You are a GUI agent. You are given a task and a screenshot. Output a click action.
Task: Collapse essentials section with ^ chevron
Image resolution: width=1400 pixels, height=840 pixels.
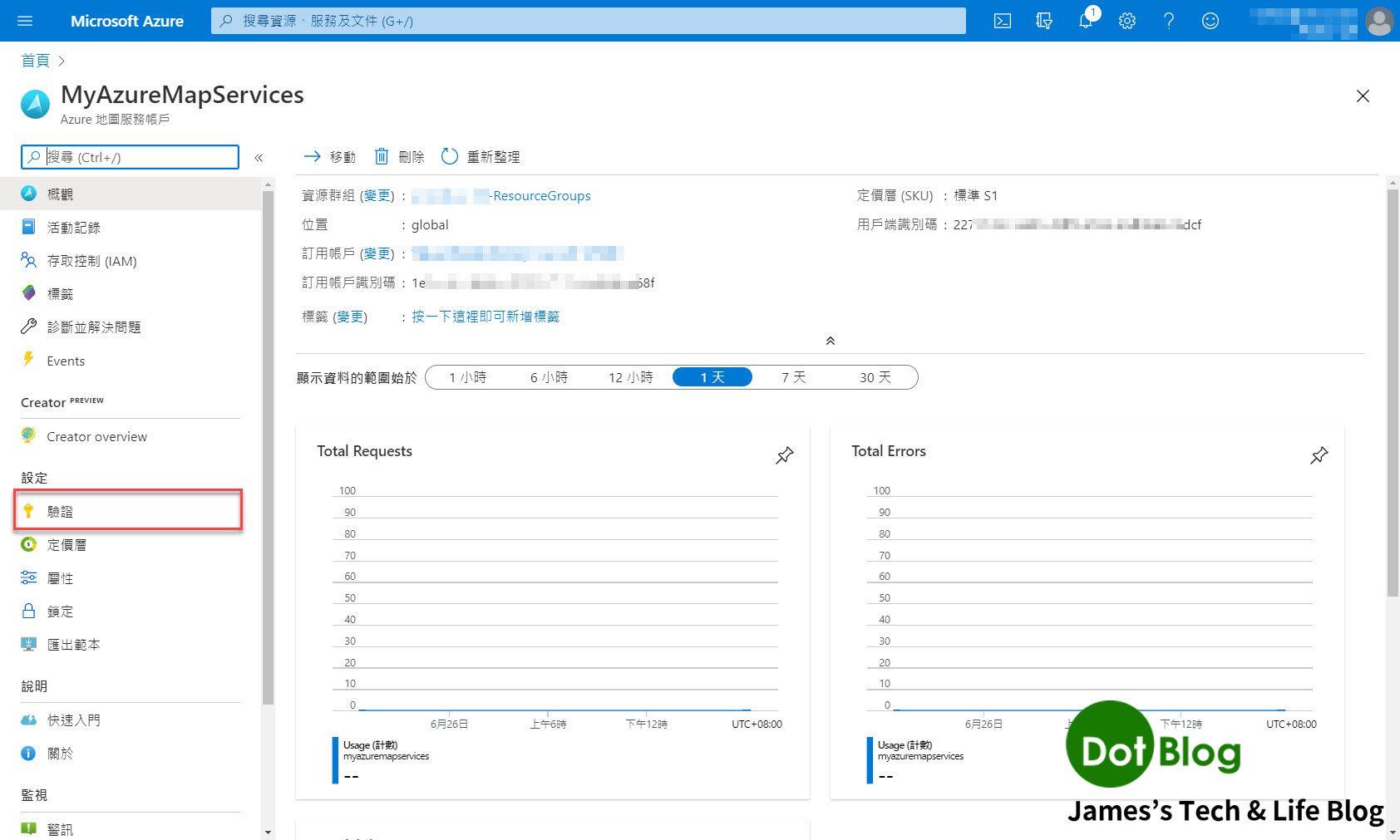coord(830,340)
